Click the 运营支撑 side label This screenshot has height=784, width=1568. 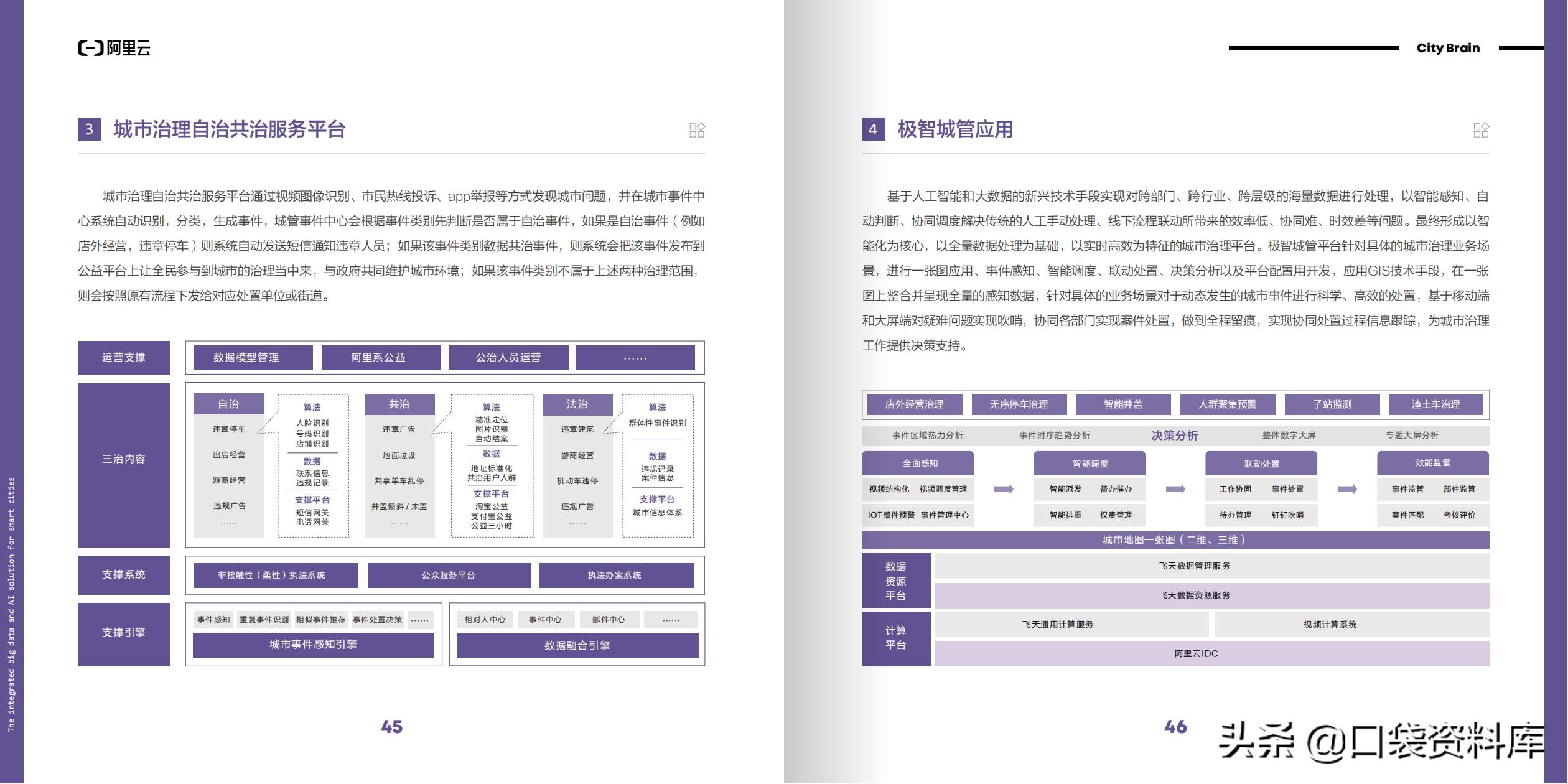click(x=123, y=358)
